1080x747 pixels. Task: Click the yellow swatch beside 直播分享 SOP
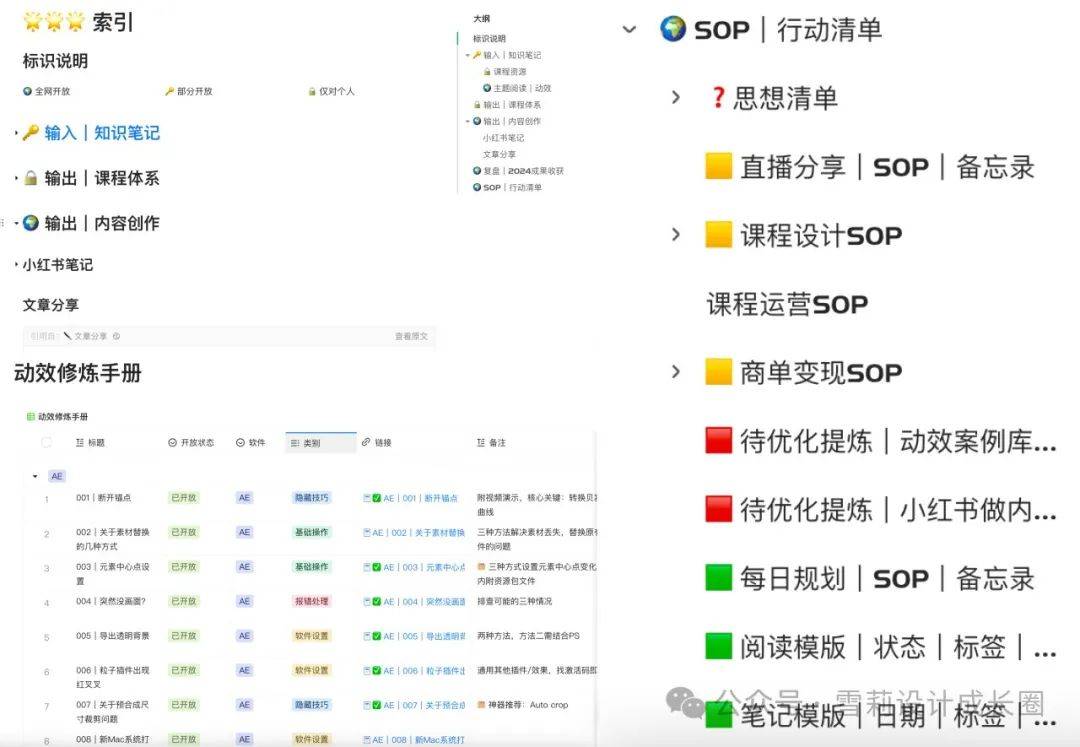pos(719,167)
